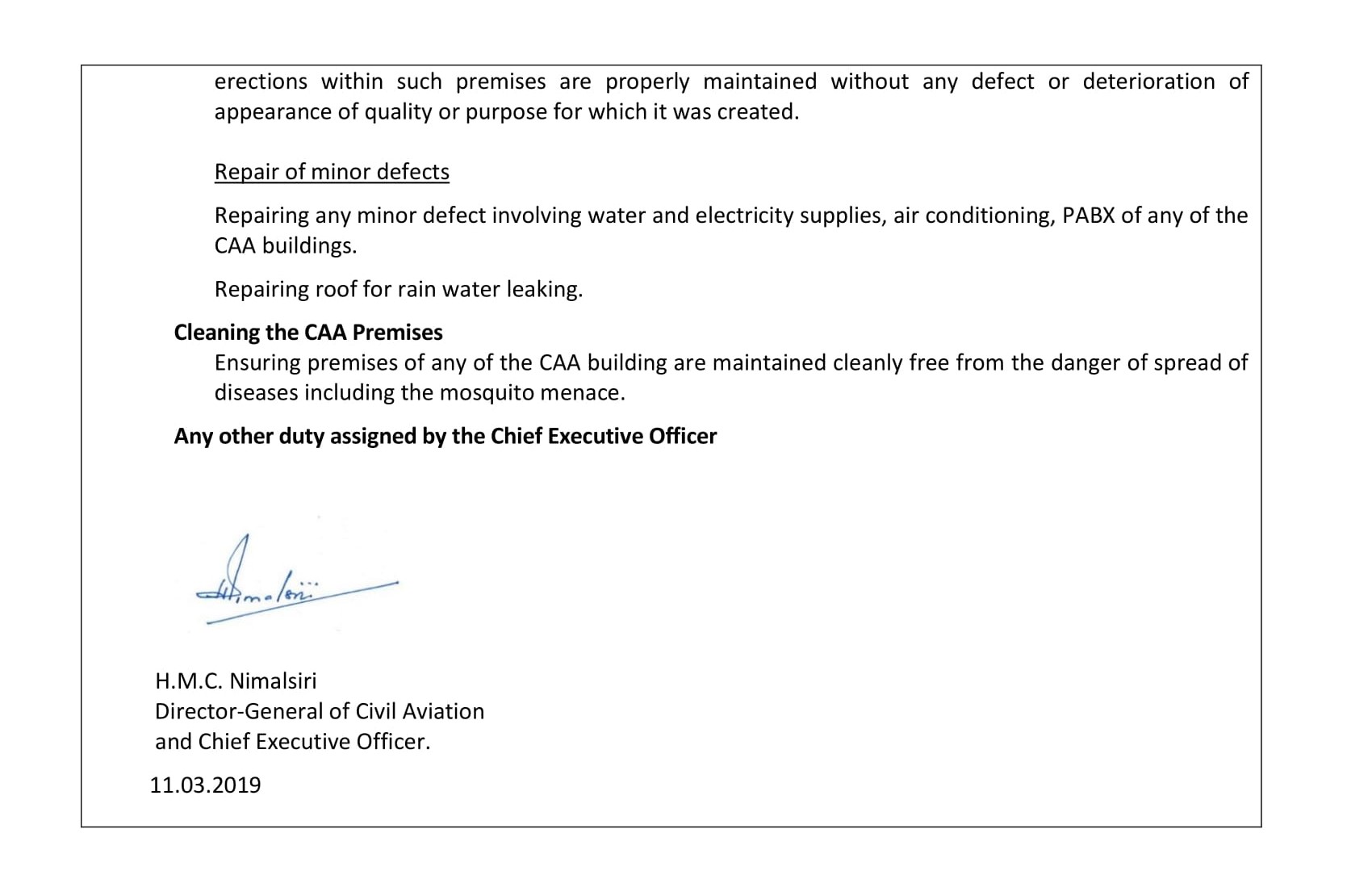The height and width of the screenshot is (896, 1372).
Task: Click the word "deterioration" in the first line
Action: [1148, 82]
